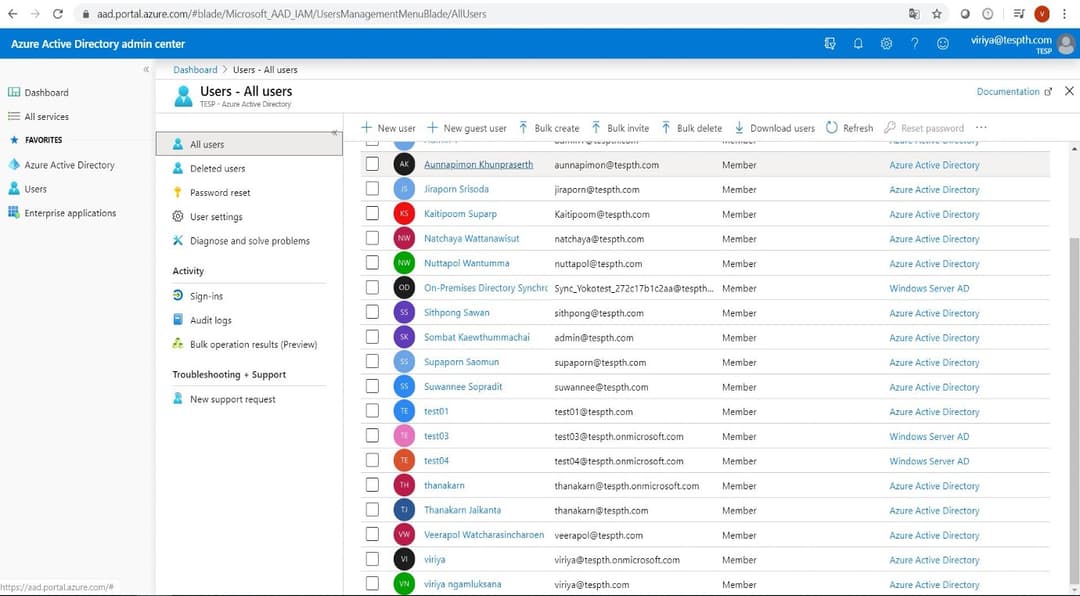This screenshot has height=596, width=1080.
Task: Check the box for viriya ngamluksana
Action: tap(373, 584)
